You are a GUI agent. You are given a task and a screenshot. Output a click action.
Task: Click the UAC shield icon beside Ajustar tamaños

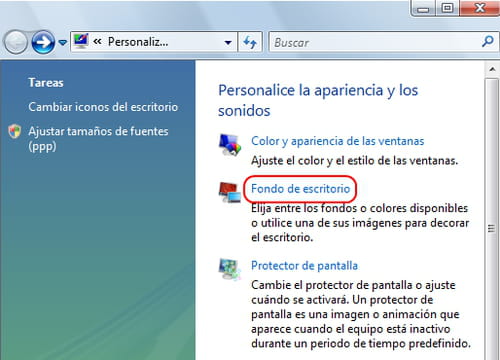tap(15, 131)
